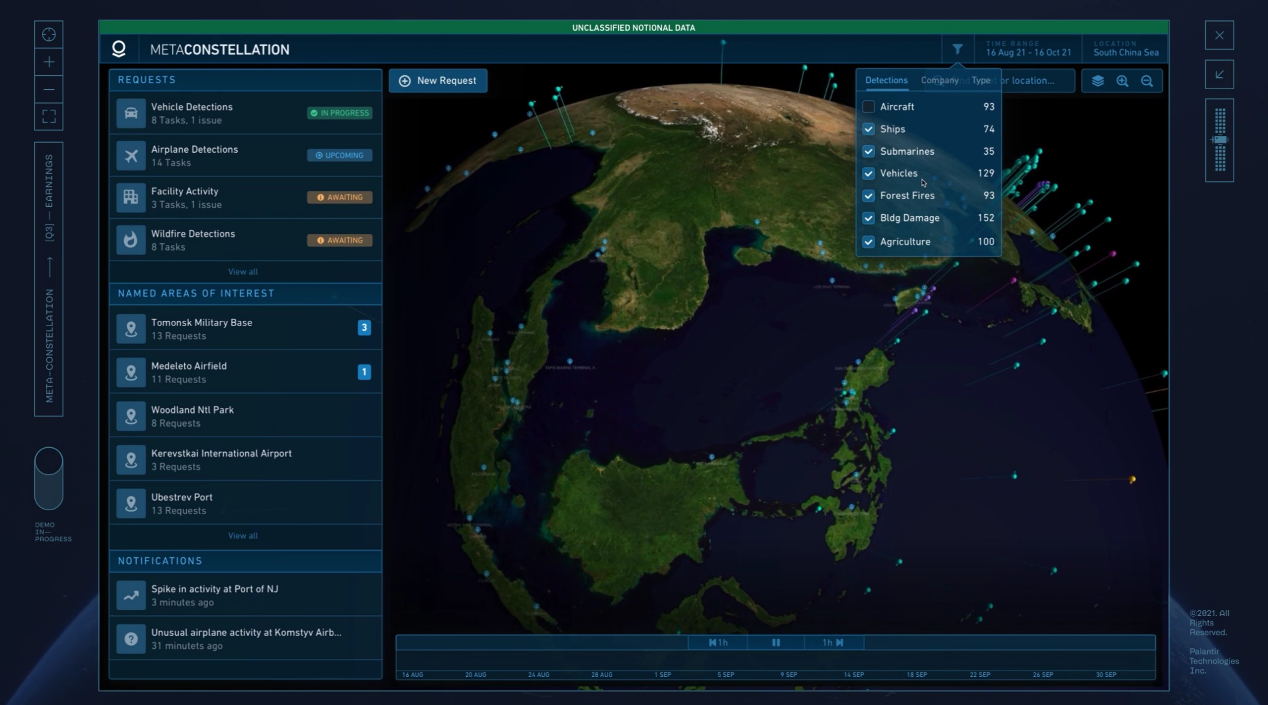Image resolution: width=1268 pixels, height=705 pixels.
Task: Uncheck the Ships detection checkbox
Action: 868,129
